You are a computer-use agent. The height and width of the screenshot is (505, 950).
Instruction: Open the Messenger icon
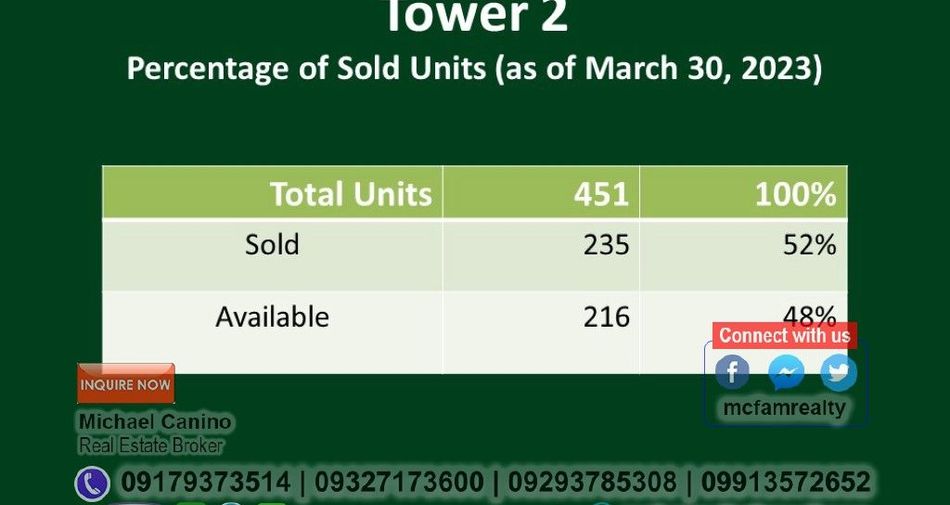[786, 372]
